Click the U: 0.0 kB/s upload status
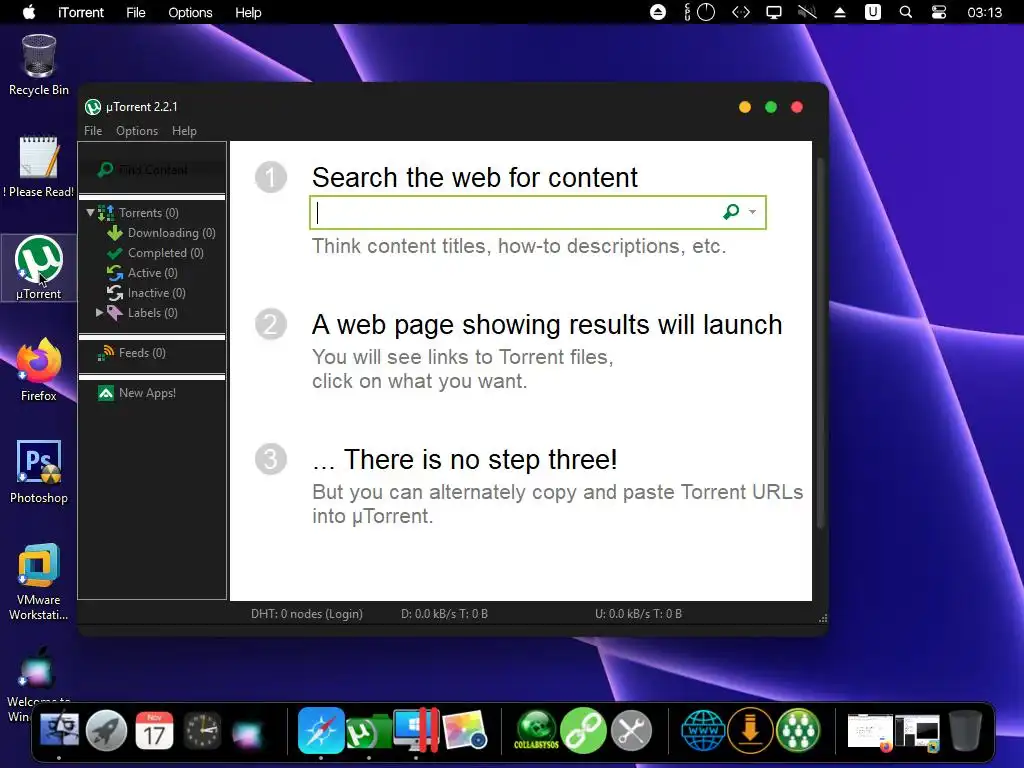The height and width of the screenshot is (768, 1024). click(638, 614)
